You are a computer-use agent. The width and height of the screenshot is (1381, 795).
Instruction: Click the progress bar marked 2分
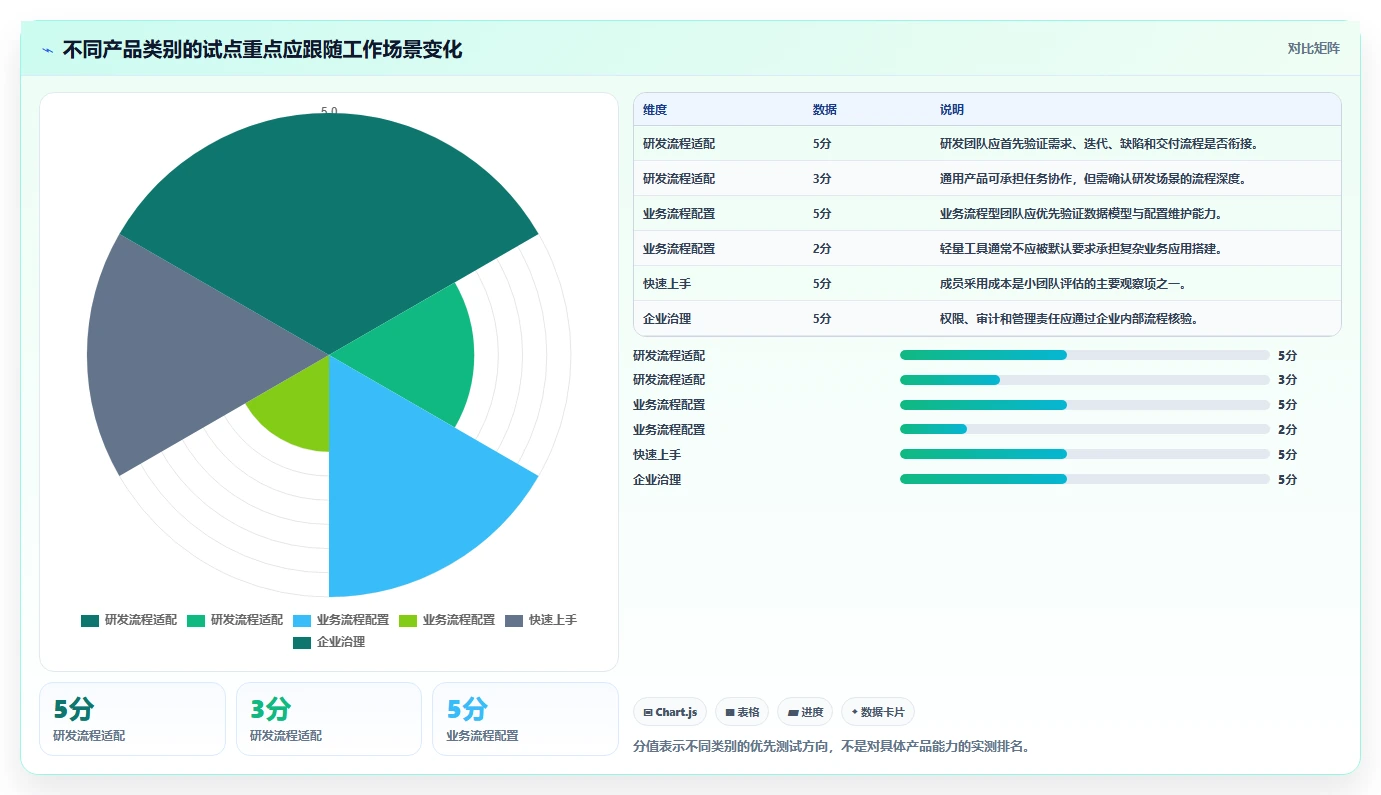click(1085, 429)
